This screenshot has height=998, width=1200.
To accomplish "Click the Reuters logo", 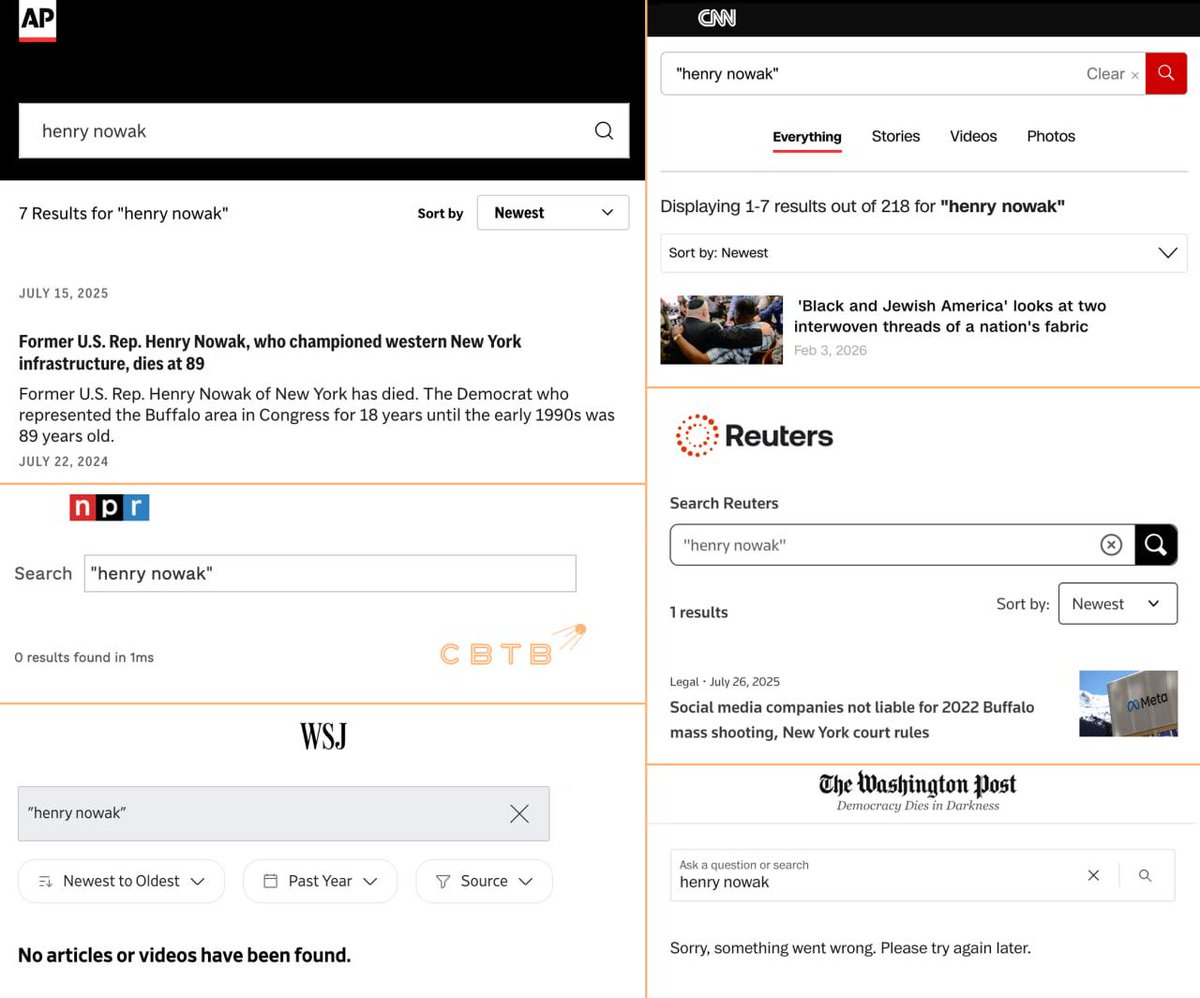I will 755,436.
